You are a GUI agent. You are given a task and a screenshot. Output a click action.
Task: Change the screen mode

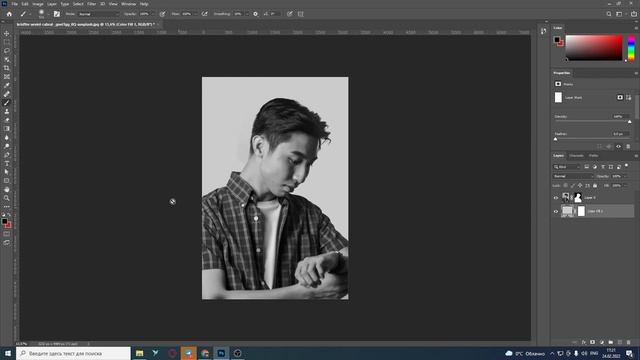pos(7,242)
